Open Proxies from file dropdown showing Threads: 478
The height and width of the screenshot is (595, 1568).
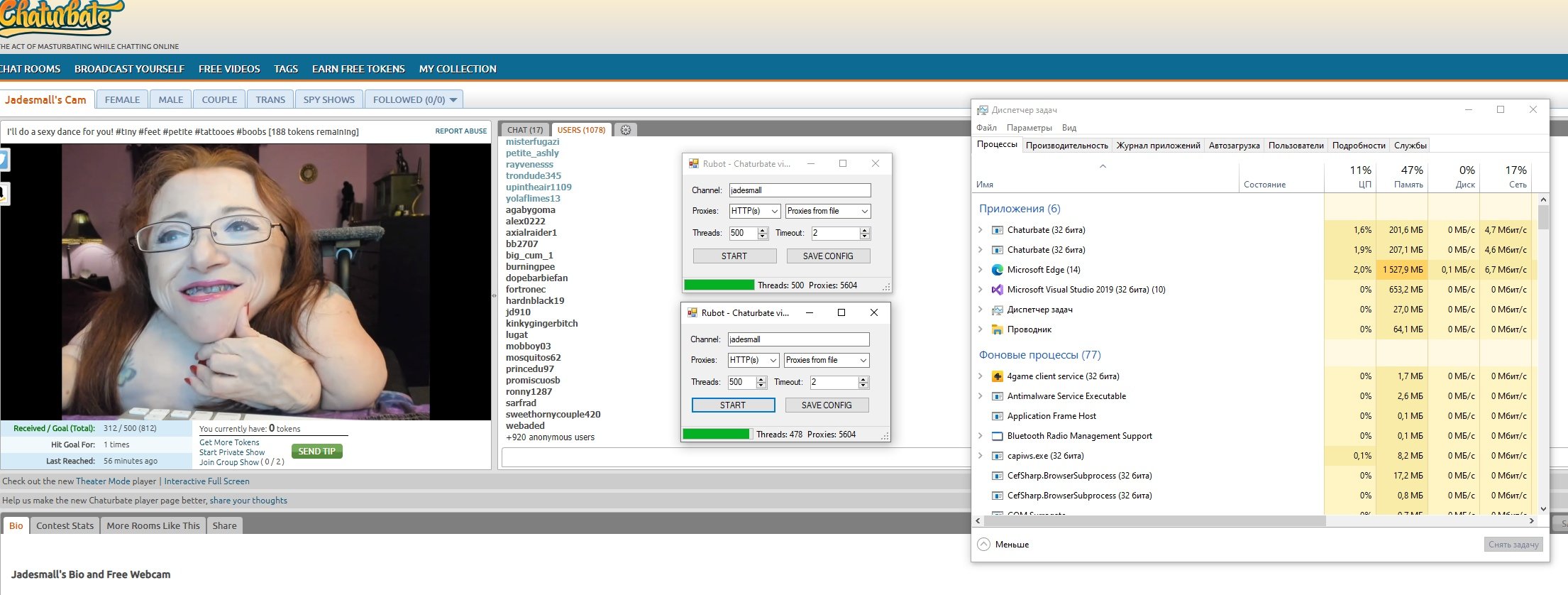click(826, 361)
